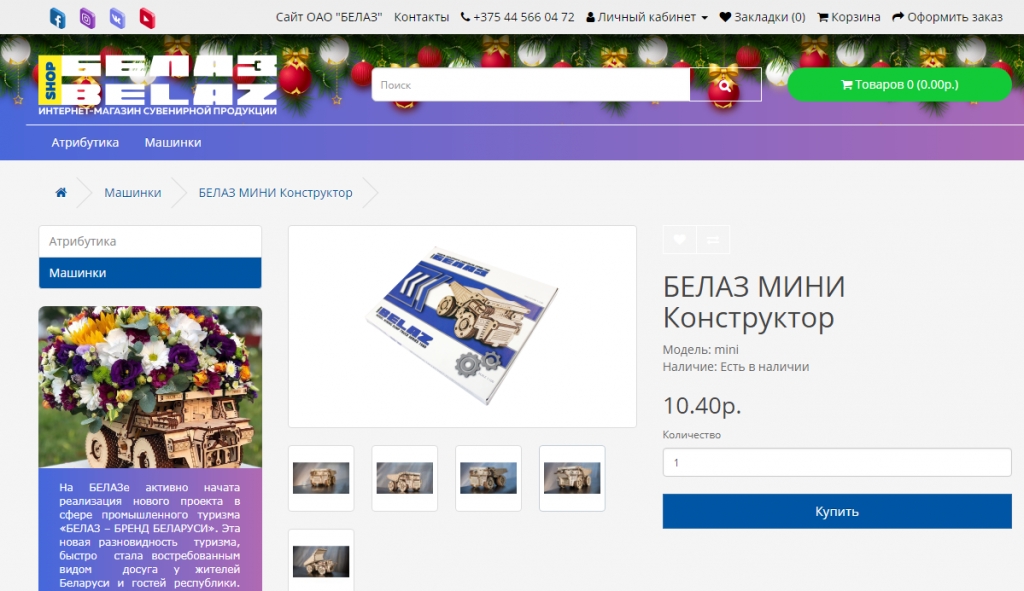Click the price text 10.40р.

coord(702,406)
